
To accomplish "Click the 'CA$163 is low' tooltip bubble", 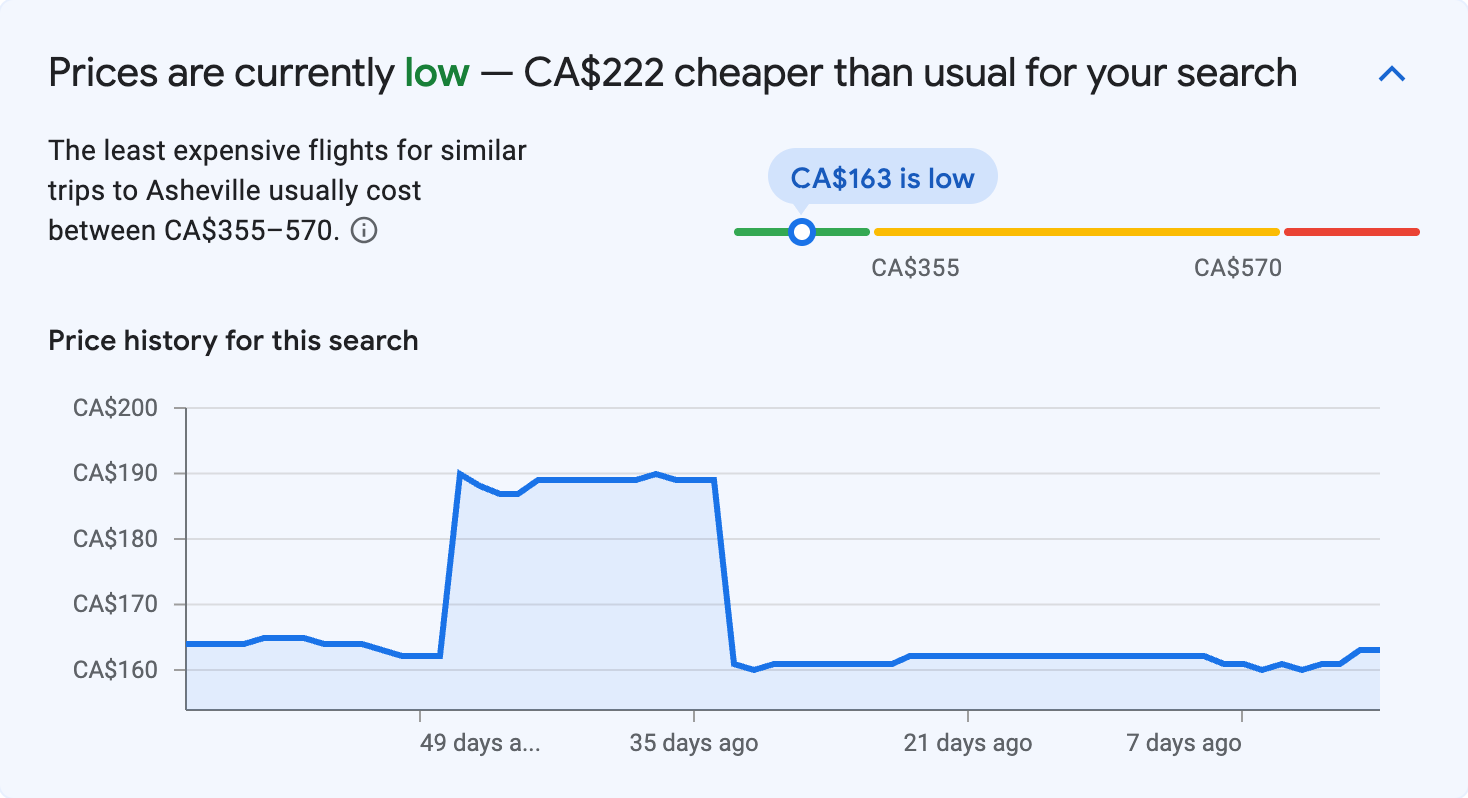I will tap(882, 177).
